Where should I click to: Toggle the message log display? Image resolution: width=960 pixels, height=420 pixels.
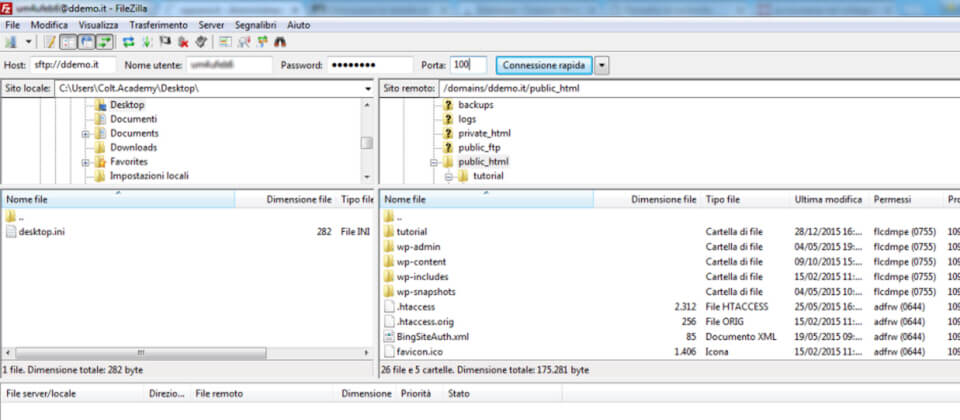[x=51, y=42]
